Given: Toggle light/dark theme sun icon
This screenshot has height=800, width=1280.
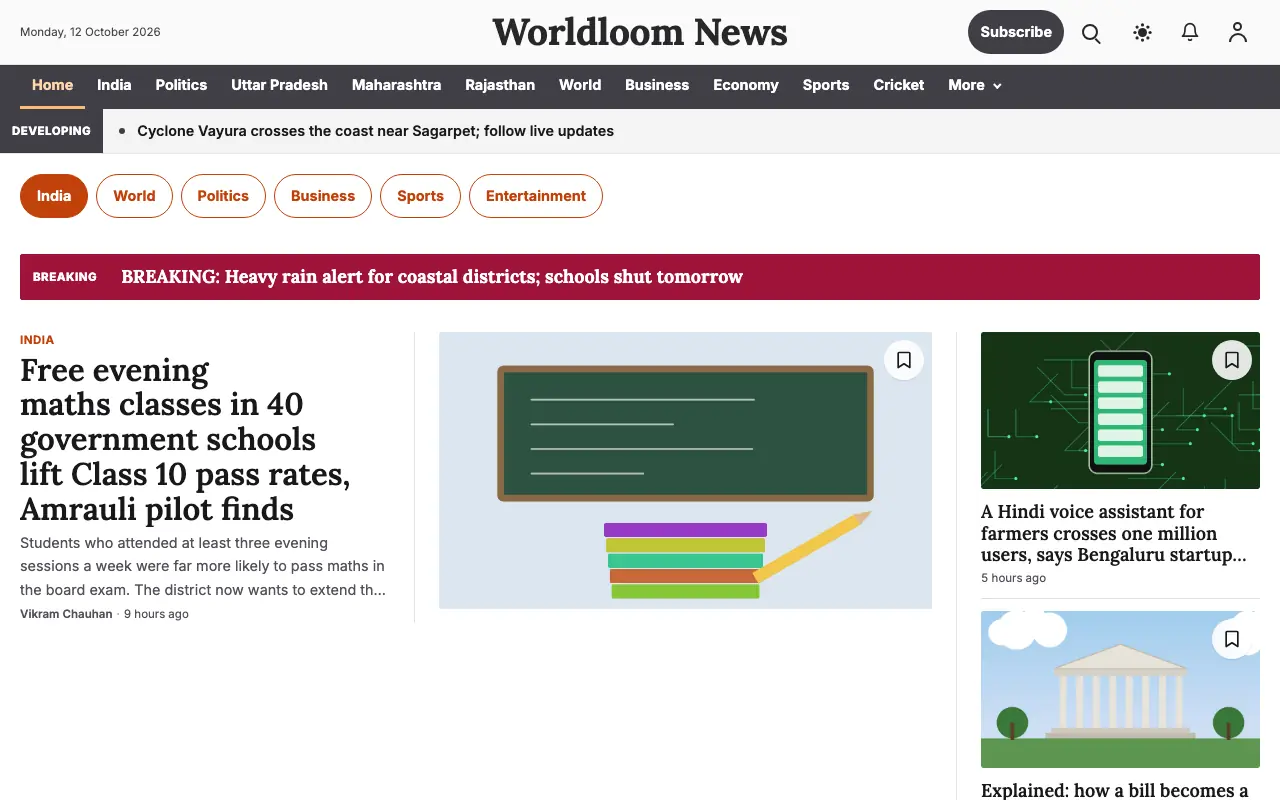Looking at the screenshot, I should 1142,33.
